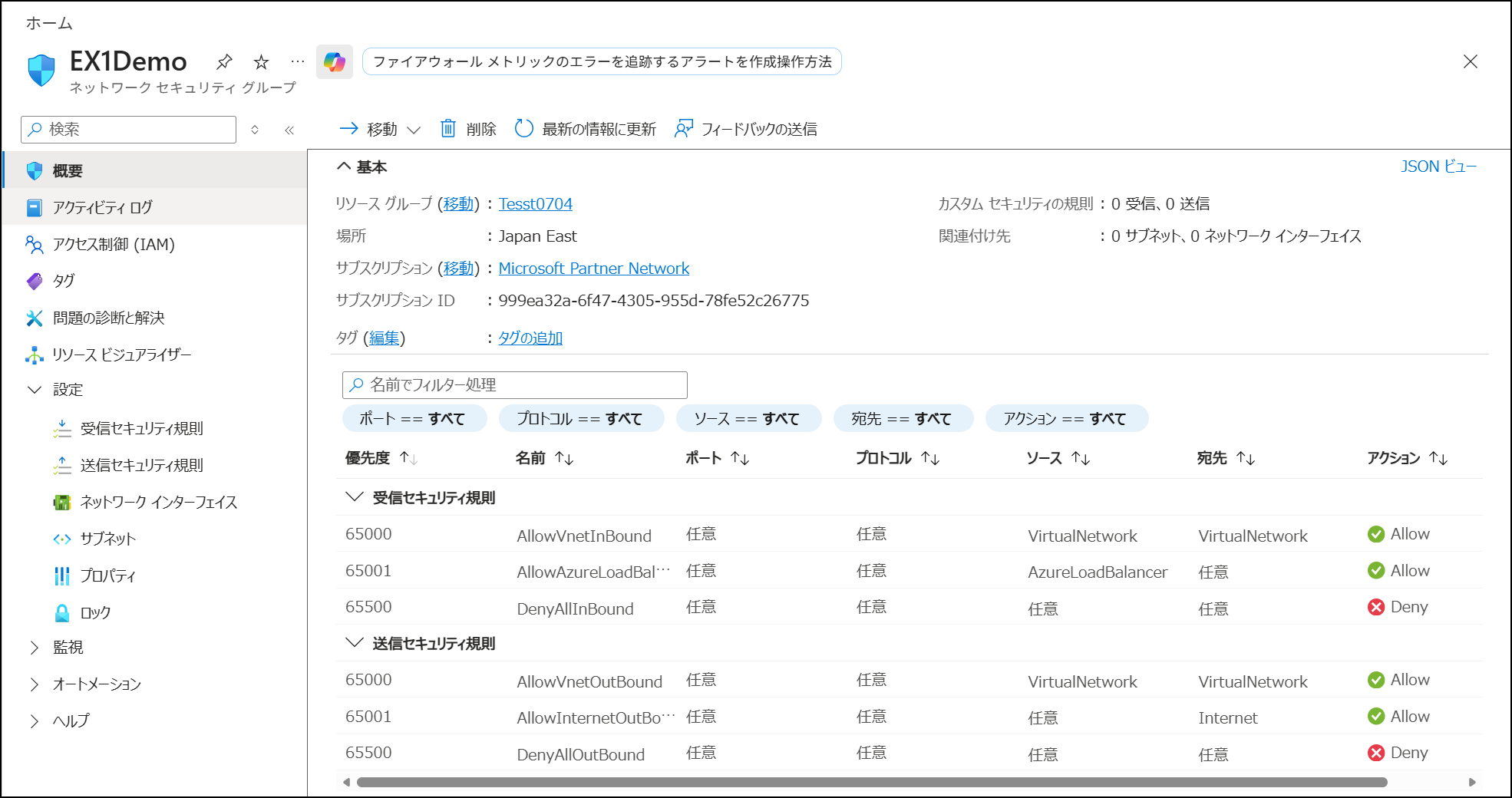Open the 宛先 == すべて filter
This screenshot has height=798, width=1512.
[x=903, y=418]
